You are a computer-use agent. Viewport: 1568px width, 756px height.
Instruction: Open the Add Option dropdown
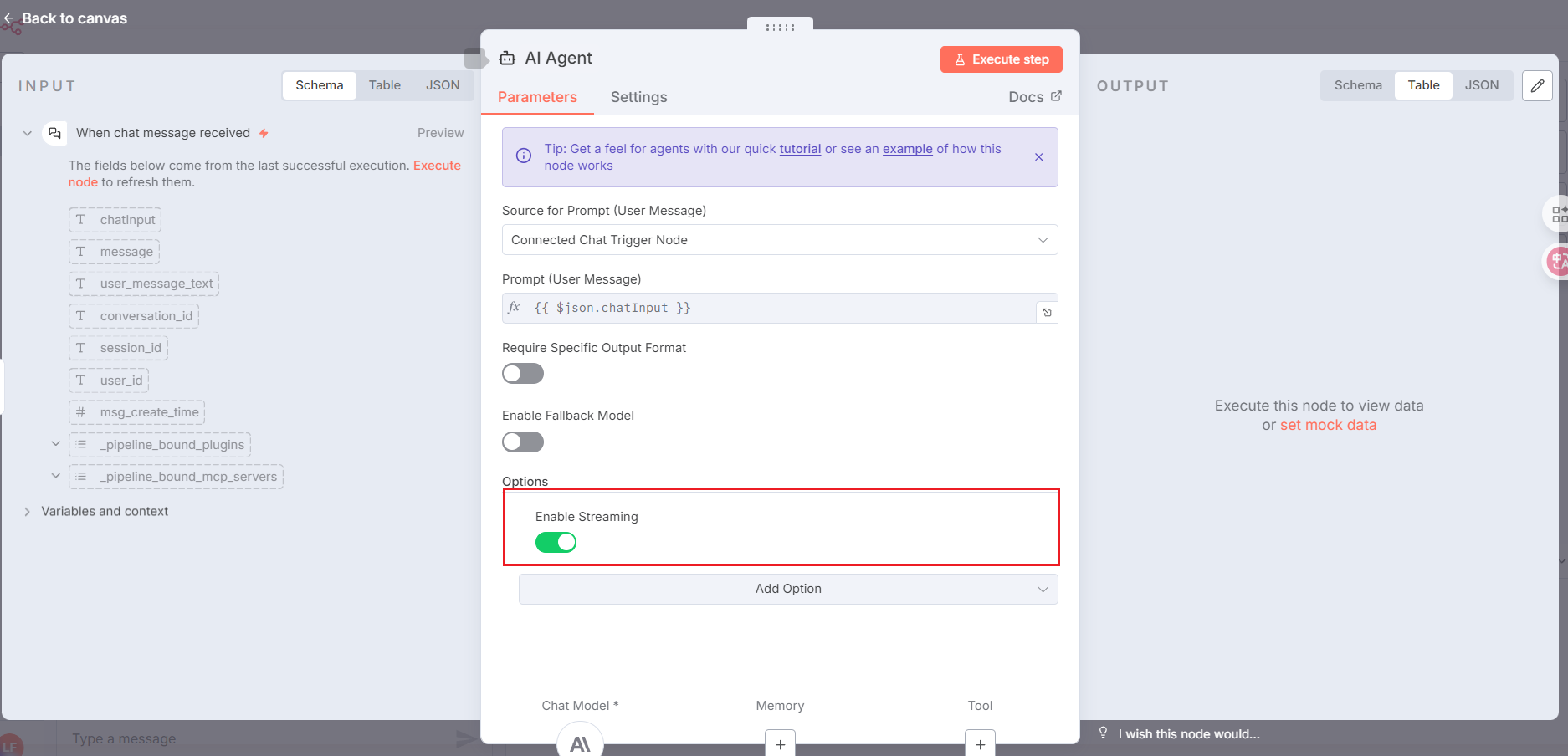pyautogui.click(x=787, y=589)
